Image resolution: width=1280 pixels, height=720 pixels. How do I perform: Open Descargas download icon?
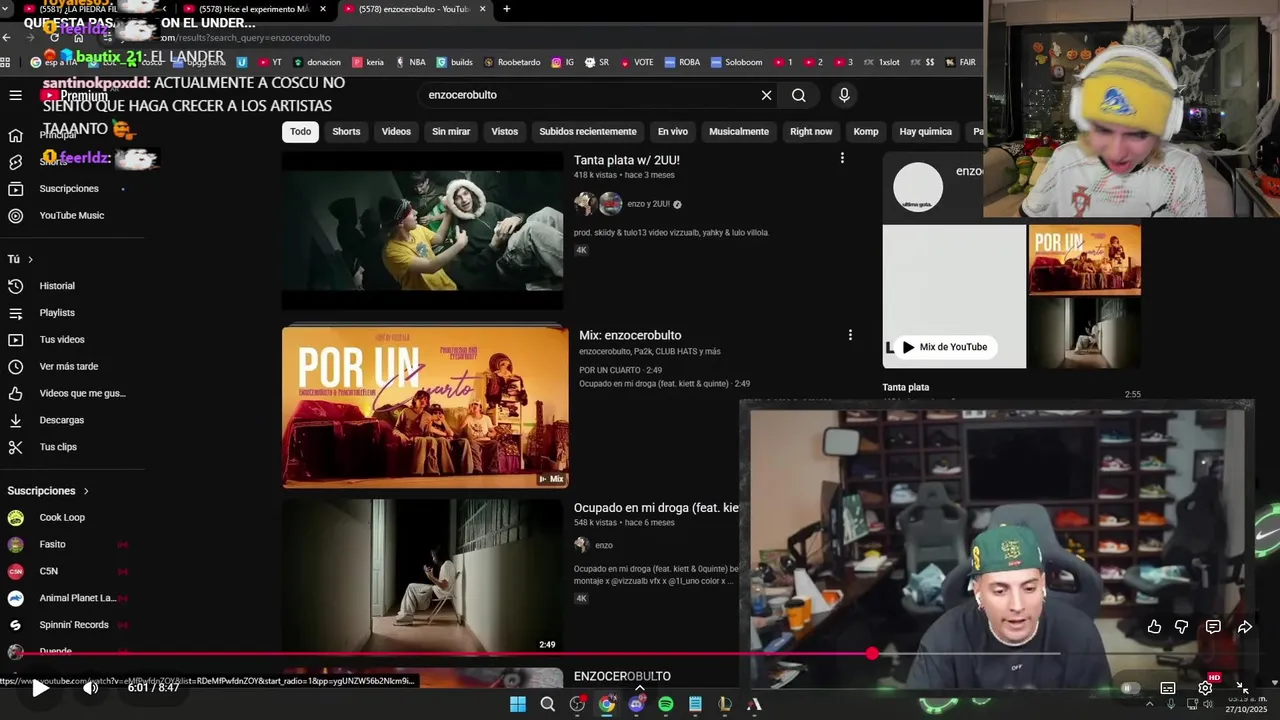[x=16, y=421]
